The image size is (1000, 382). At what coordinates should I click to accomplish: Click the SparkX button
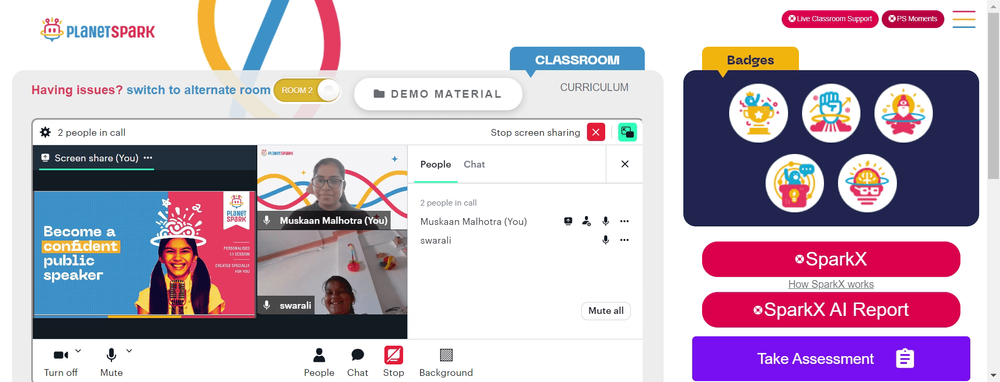click(x=830, y=259)
